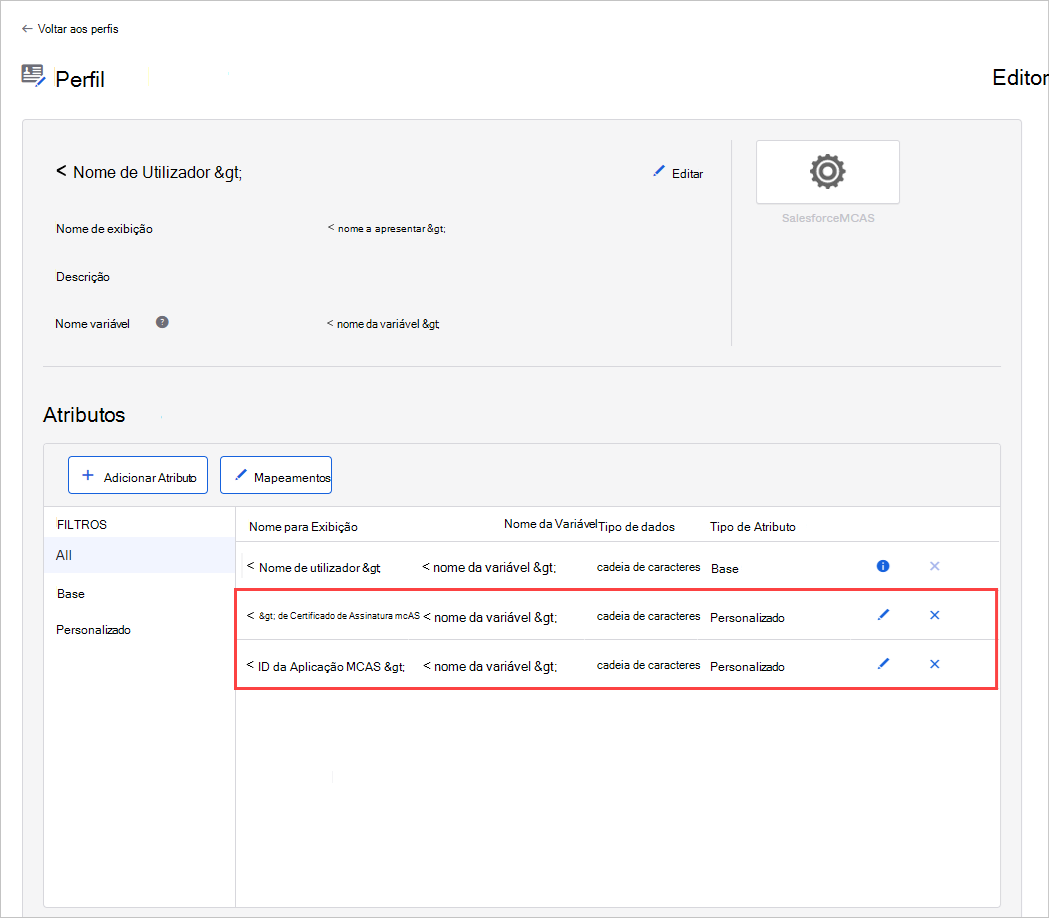This screenshot has width=1049, height=918.
Task: Delete the ID da Aplicação MCAS attribute
Action: coord(935,664)
